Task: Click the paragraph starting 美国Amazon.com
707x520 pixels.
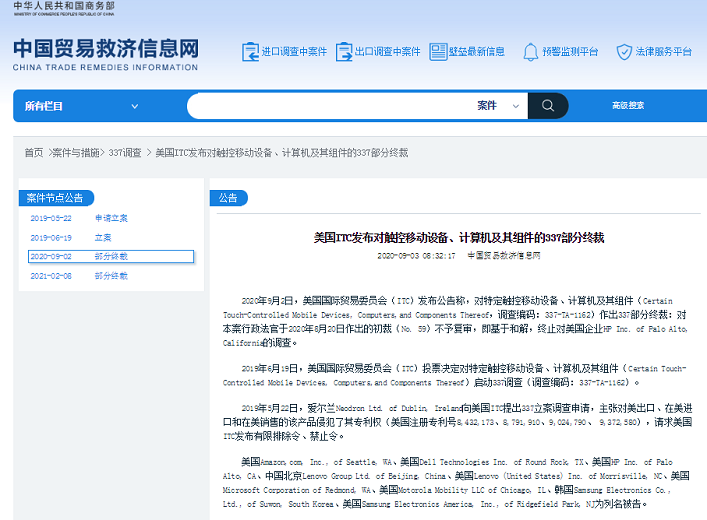Action: pos(456,483)
